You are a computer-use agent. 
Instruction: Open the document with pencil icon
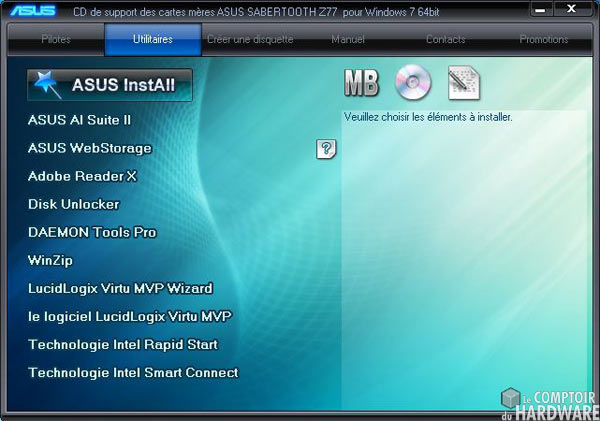(x=464, y=84)
